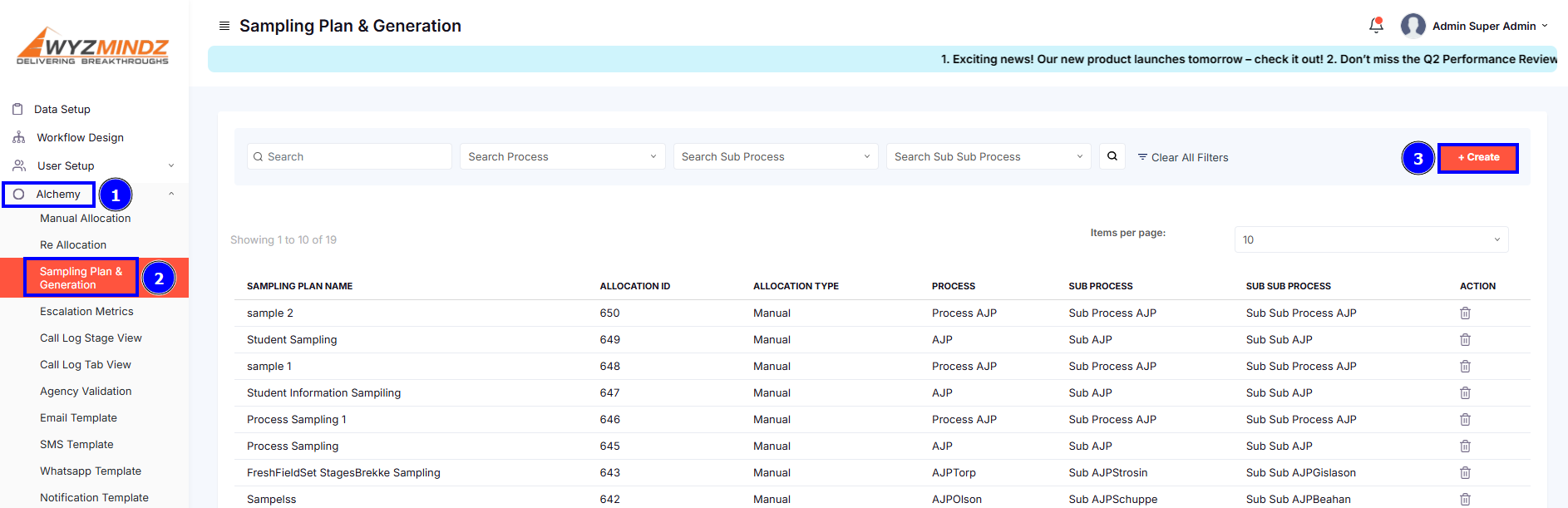Click Clear All Filters
Viewport: 1568px width, 508px height.
[1190, 157]
